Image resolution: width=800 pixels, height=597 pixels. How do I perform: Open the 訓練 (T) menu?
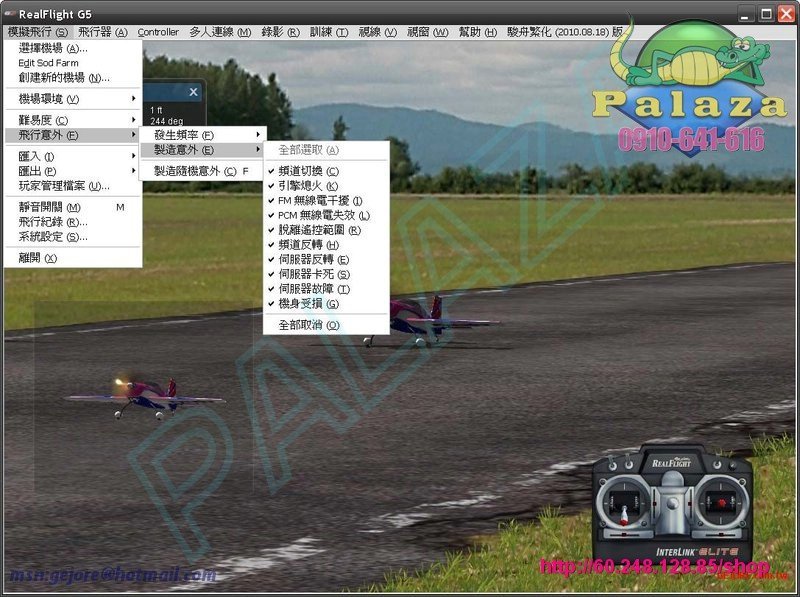click(329, 32)
